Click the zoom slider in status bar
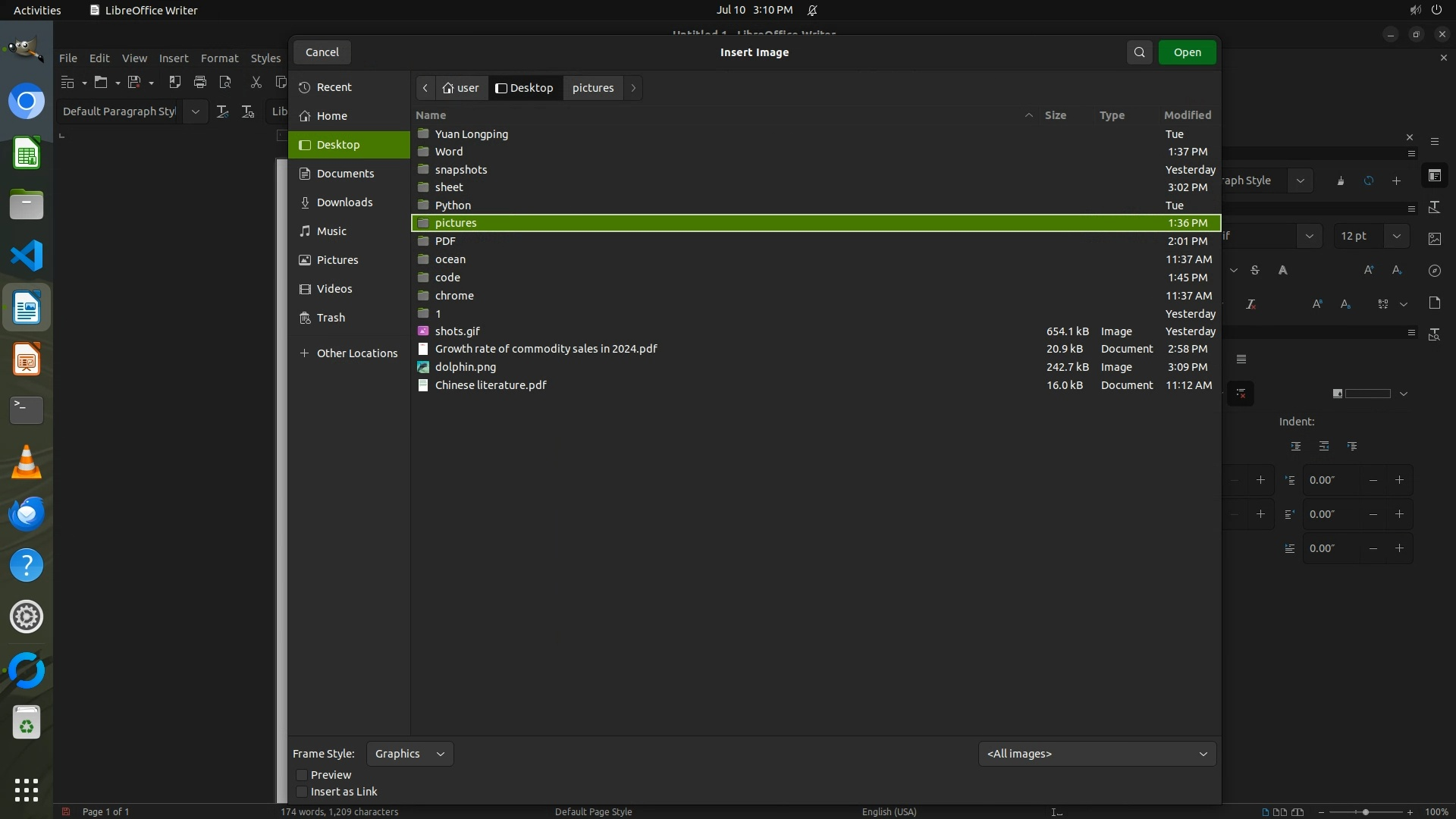This screenshot has width=1456, height=819. point(1365,812)
